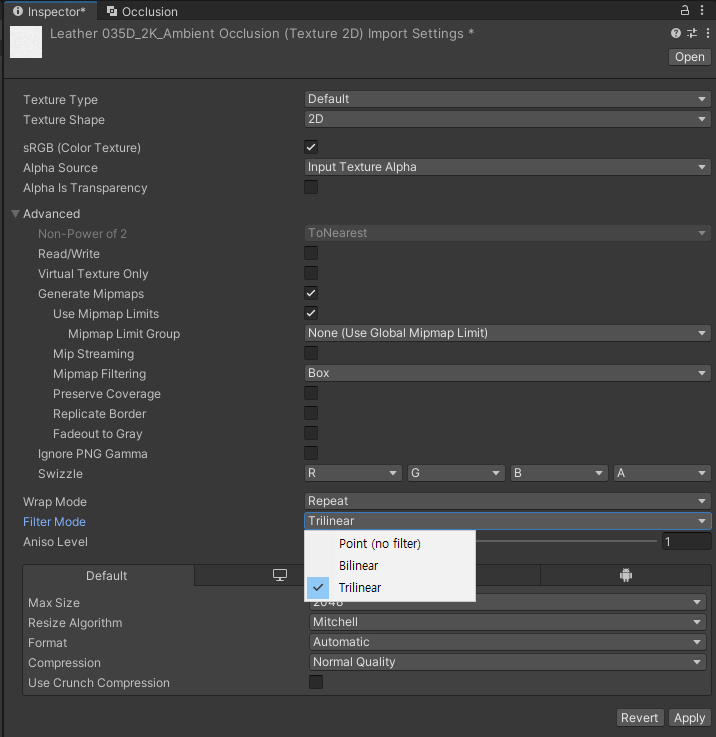
Task: Enable Replicate Border checkbox
Action: click(x=311, y=413)
